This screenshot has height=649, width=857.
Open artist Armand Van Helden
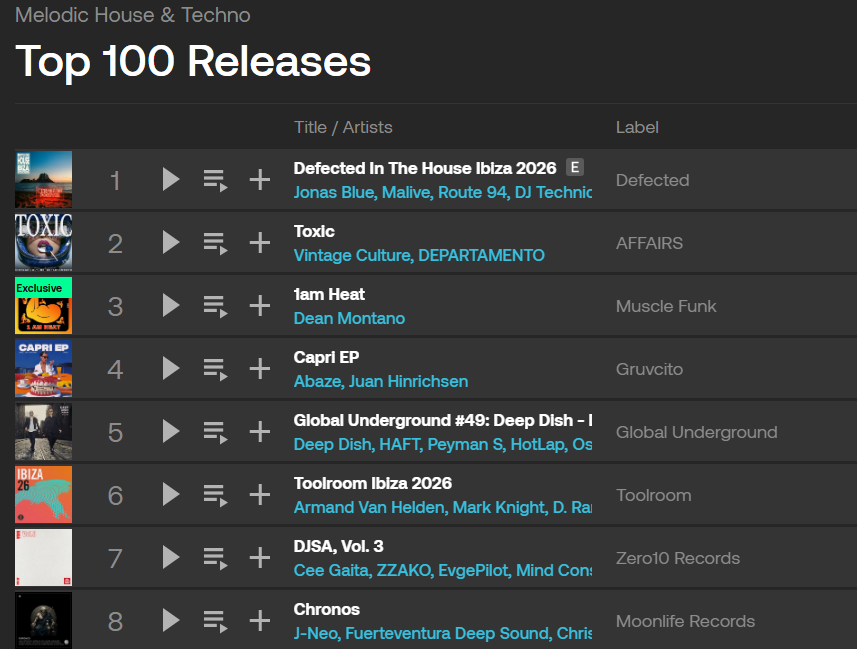pos(369,507)
